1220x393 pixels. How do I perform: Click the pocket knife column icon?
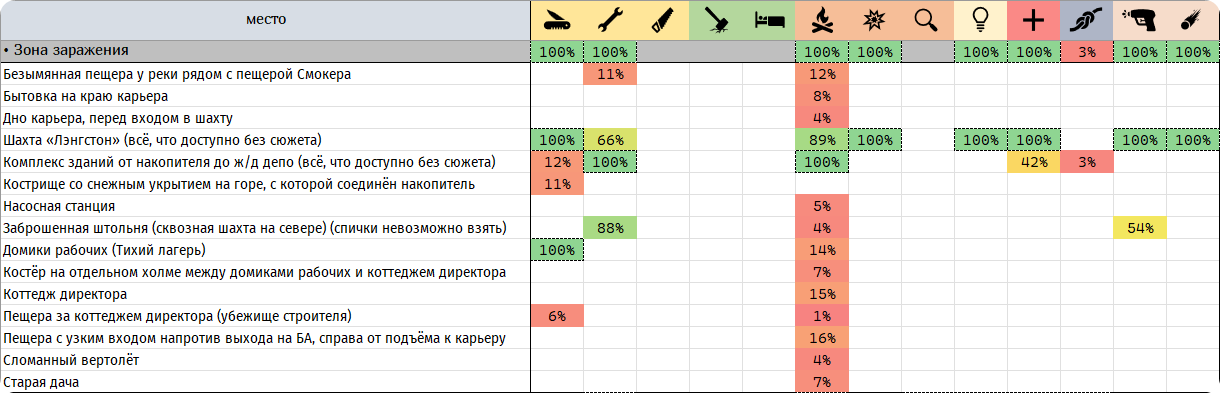point(557,20)
